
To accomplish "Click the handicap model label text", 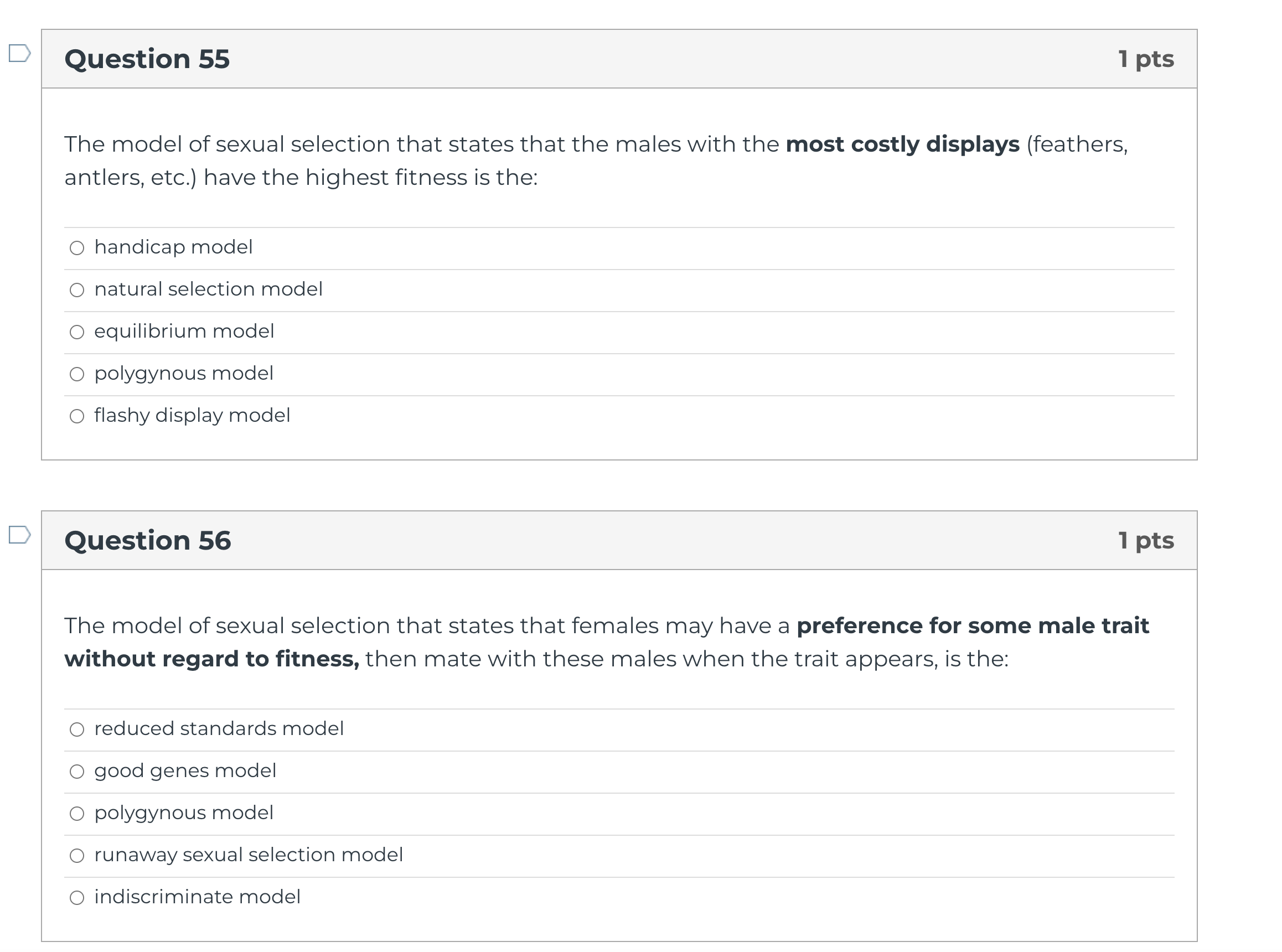I will [173, 248].
